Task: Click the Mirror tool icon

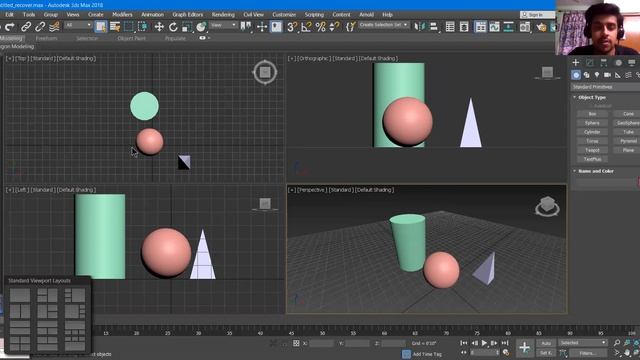Action: [419, 27]
